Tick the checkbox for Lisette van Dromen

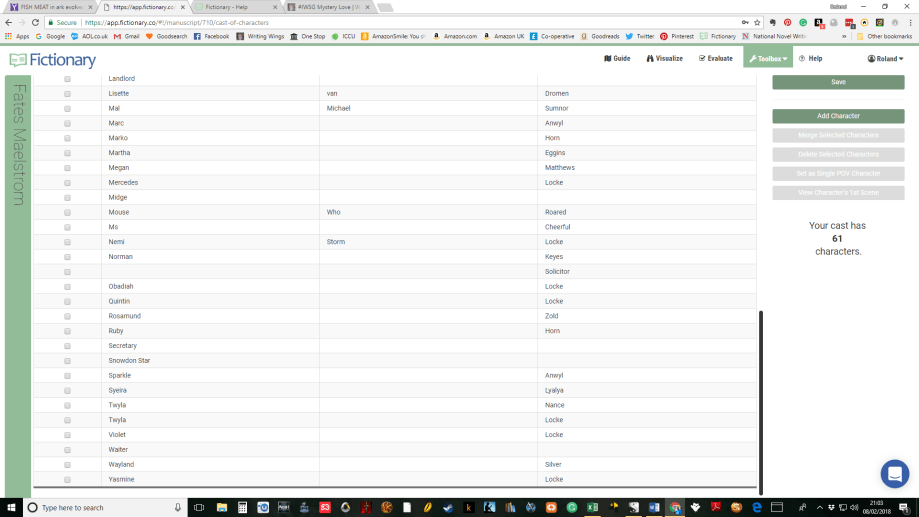click(68, 93)
